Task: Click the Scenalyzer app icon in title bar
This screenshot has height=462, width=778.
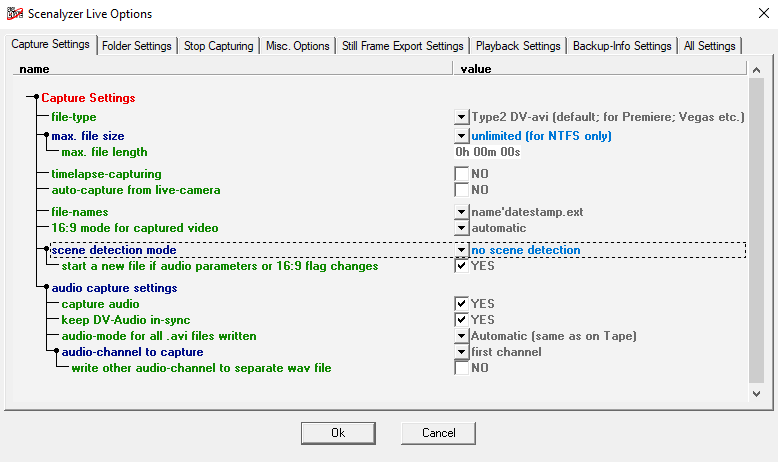Action: pos(14,12)
